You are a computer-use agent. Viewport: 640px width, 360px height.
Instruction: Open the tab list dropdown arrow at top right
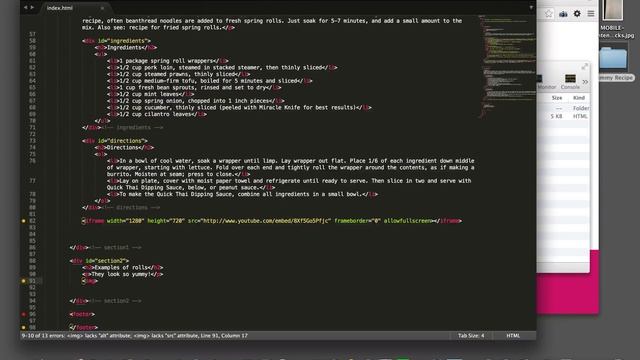point(531,7)
